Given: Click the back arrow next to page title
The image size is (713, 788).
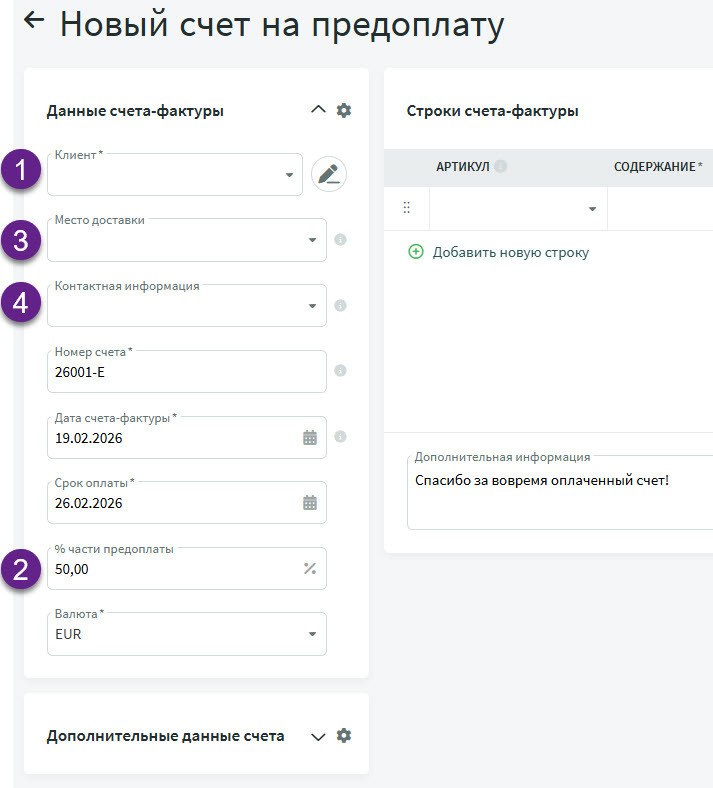Looking at the screenshot, I should (34, 21).
